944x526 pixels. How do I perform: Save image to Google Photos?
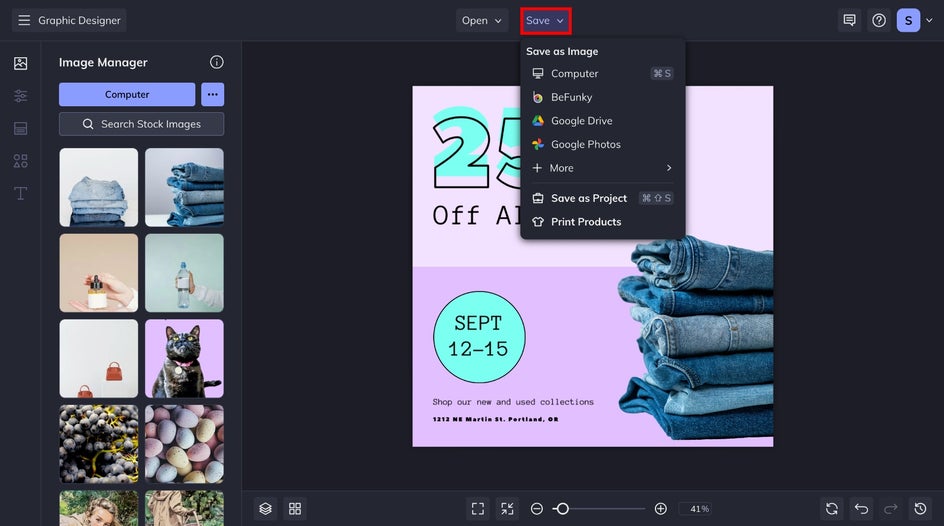[x=602, y=144]
